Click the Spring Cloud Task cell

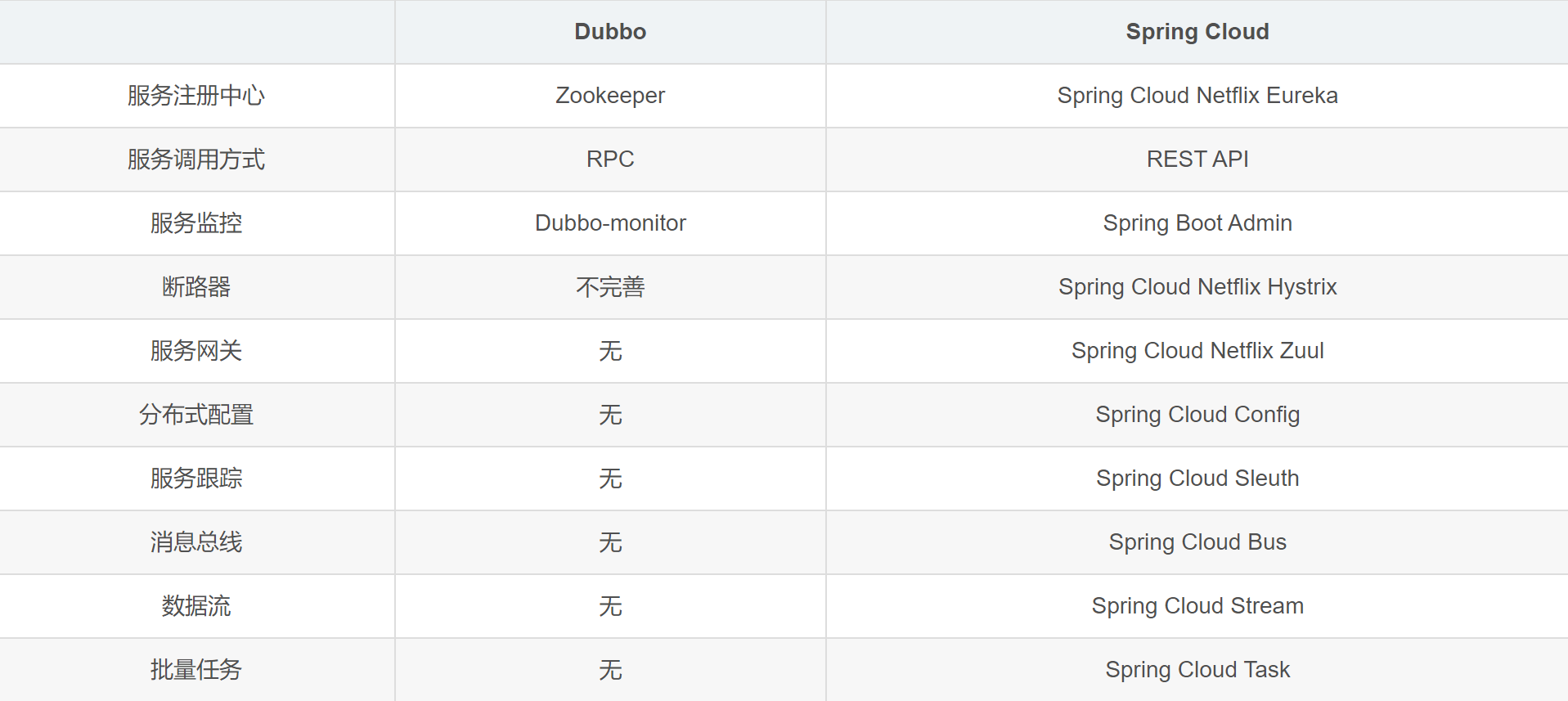[1197, 670]
